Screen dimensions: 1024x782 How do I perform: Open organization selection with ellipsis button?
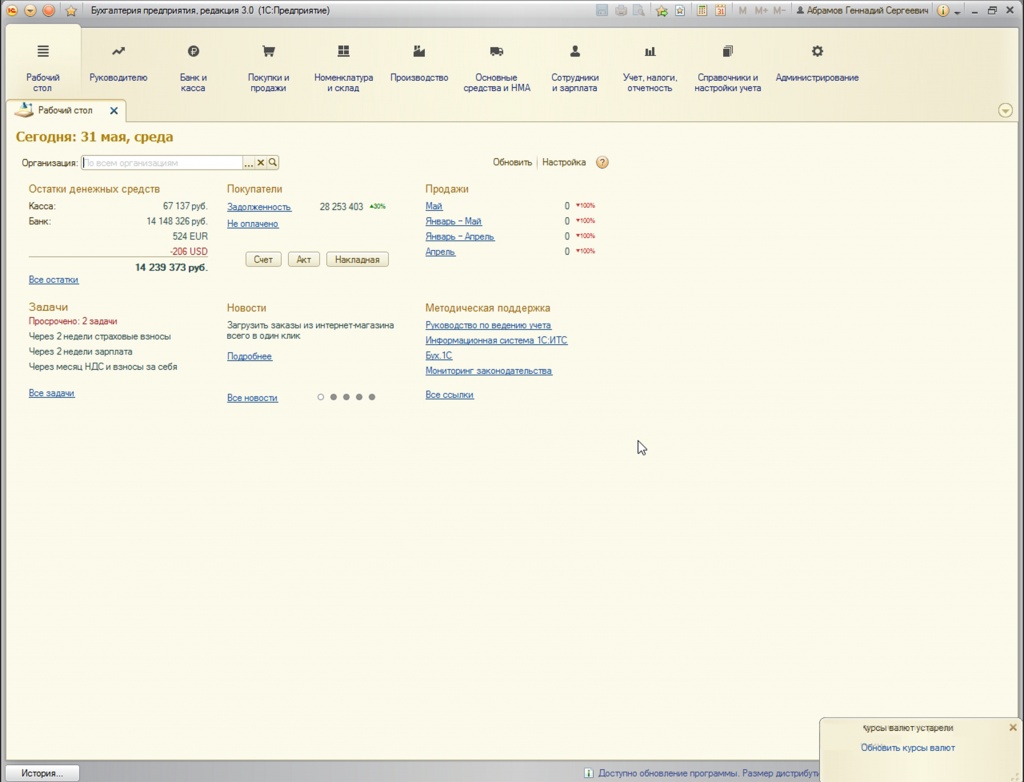248,163
